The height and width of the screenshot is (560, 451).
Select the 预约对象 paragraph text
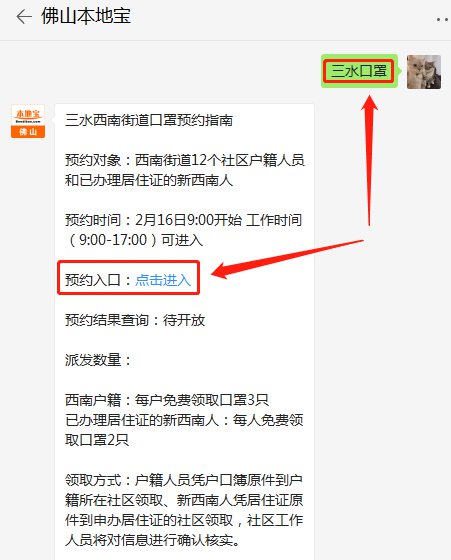[185, 170]
